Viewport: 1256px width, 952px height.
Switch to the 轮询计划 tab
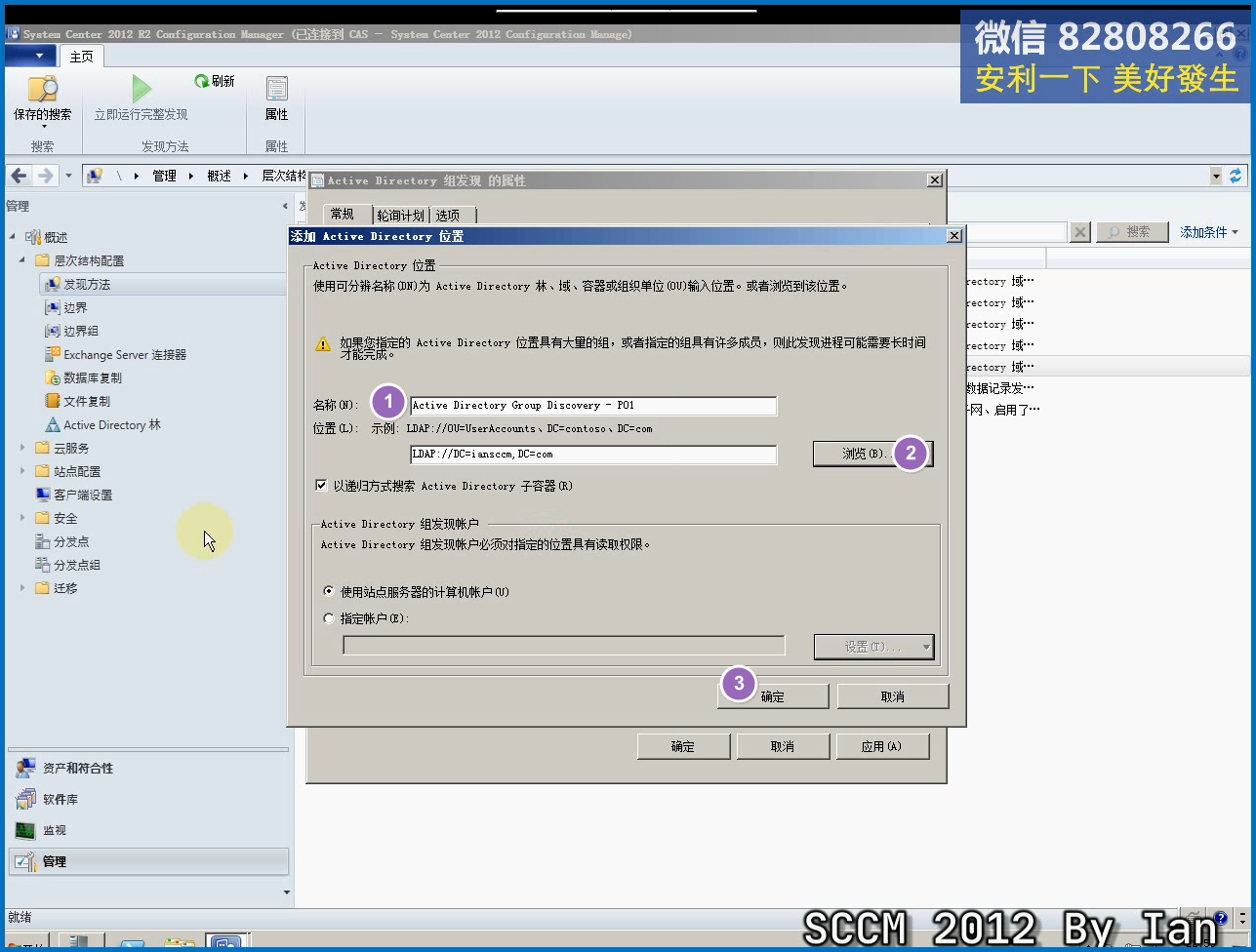point(401,216)
